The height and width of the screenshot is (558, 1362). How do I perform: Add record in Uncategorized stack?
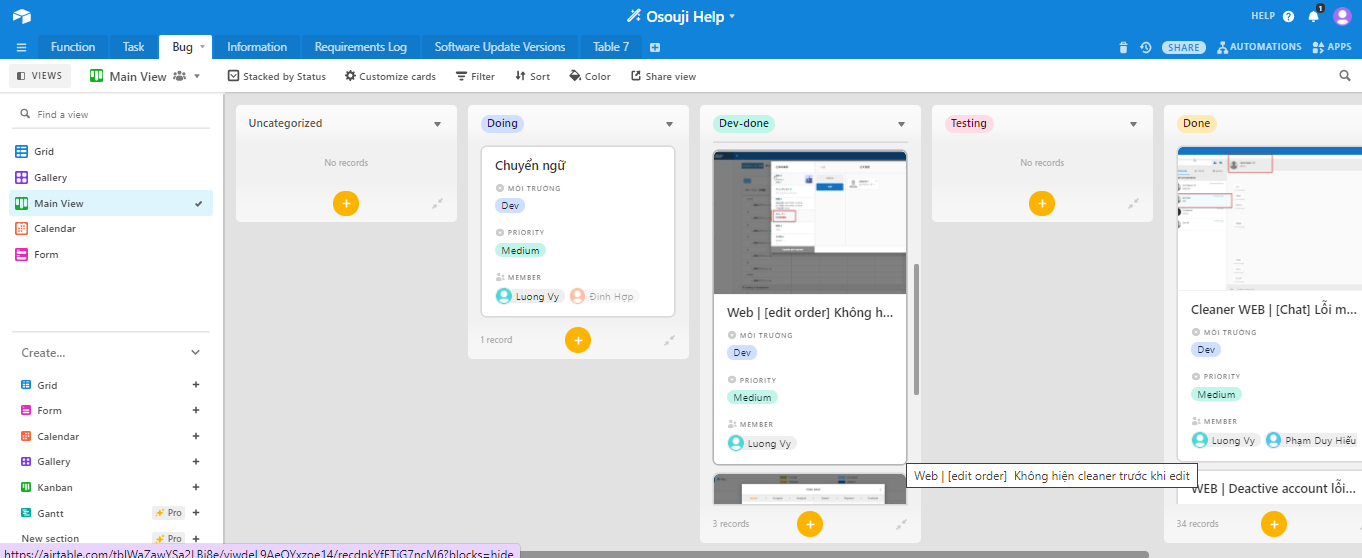tap(345, 203)
